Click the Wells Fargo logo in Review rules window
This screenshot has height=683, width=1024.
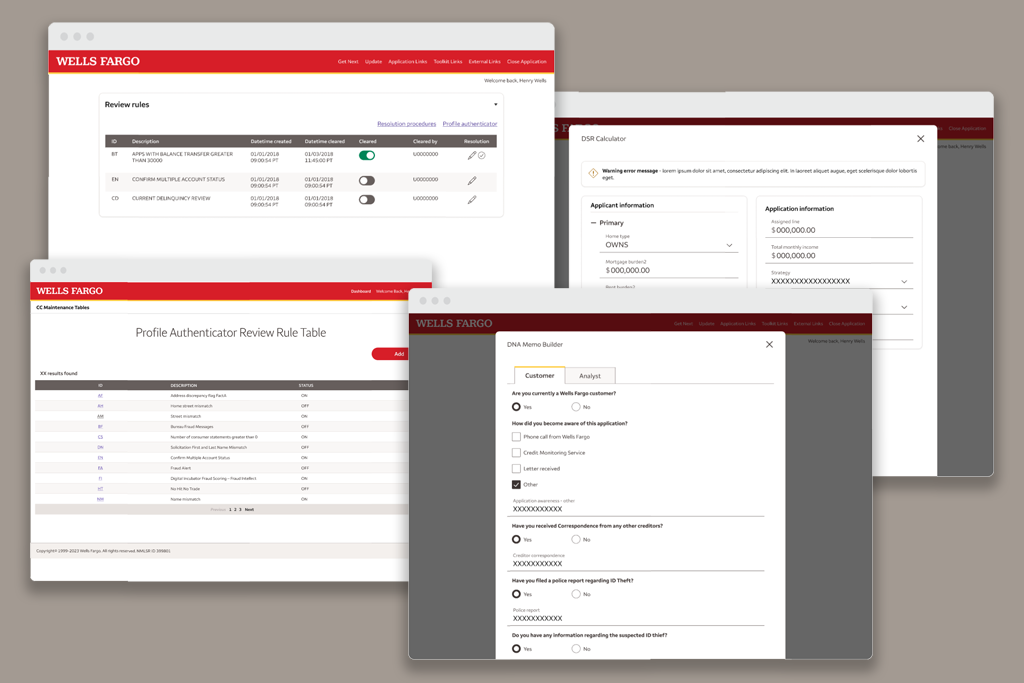coord(98,61)
